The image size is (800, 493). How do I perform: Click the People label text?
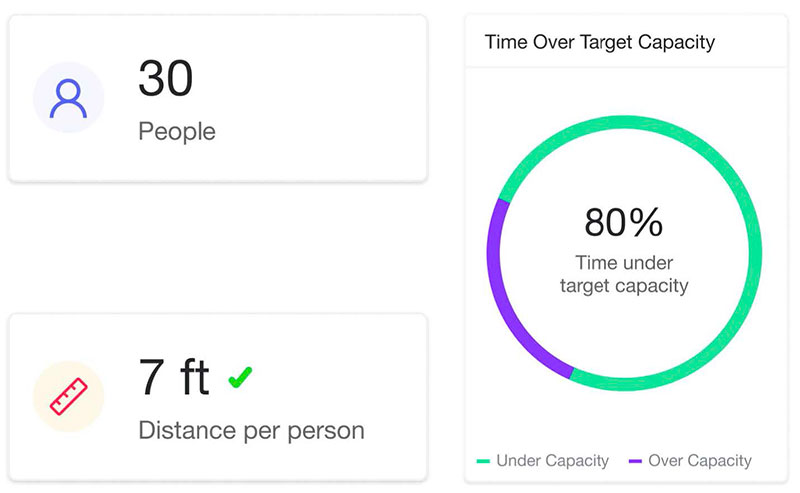177,132
